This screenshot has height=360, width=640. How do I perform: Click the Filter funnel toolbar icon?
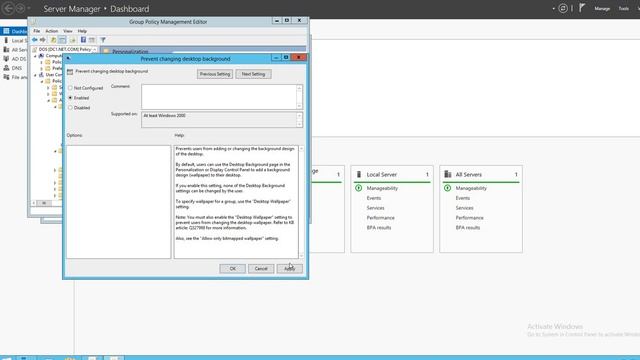(x=103, y=40)
